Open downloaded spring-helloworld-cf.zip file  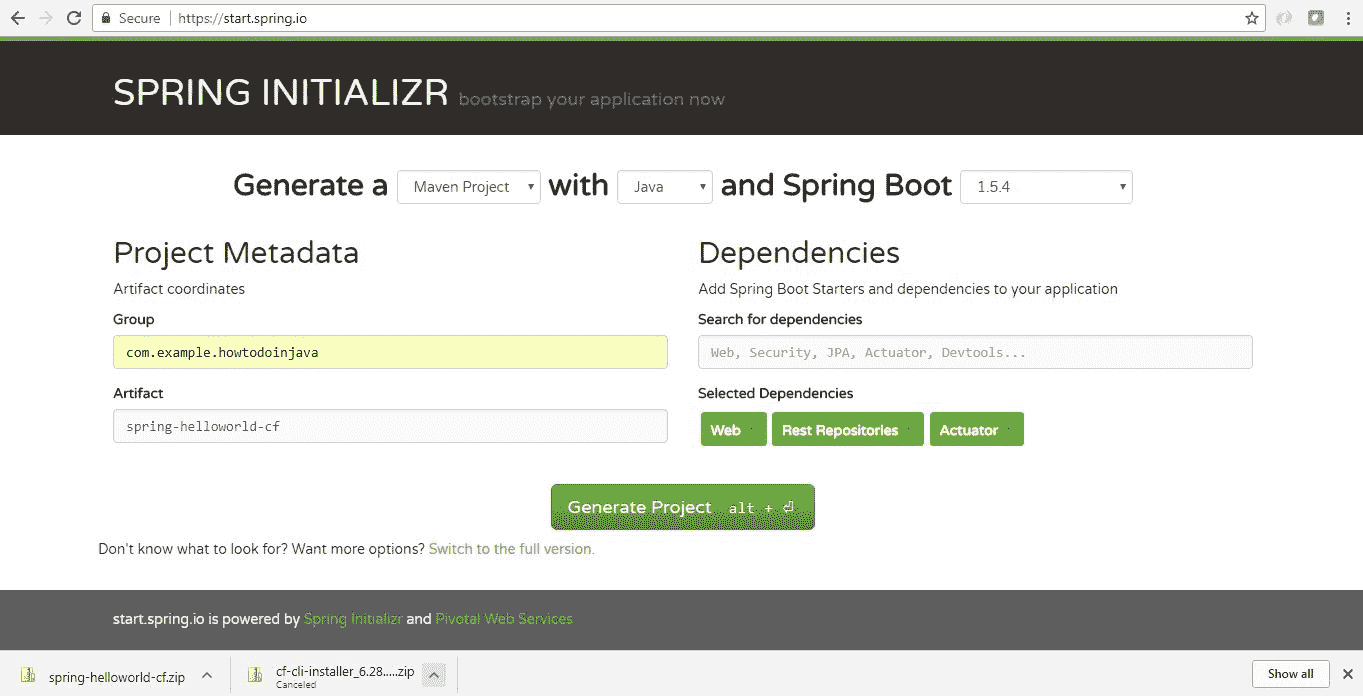[x=116, y=677]
